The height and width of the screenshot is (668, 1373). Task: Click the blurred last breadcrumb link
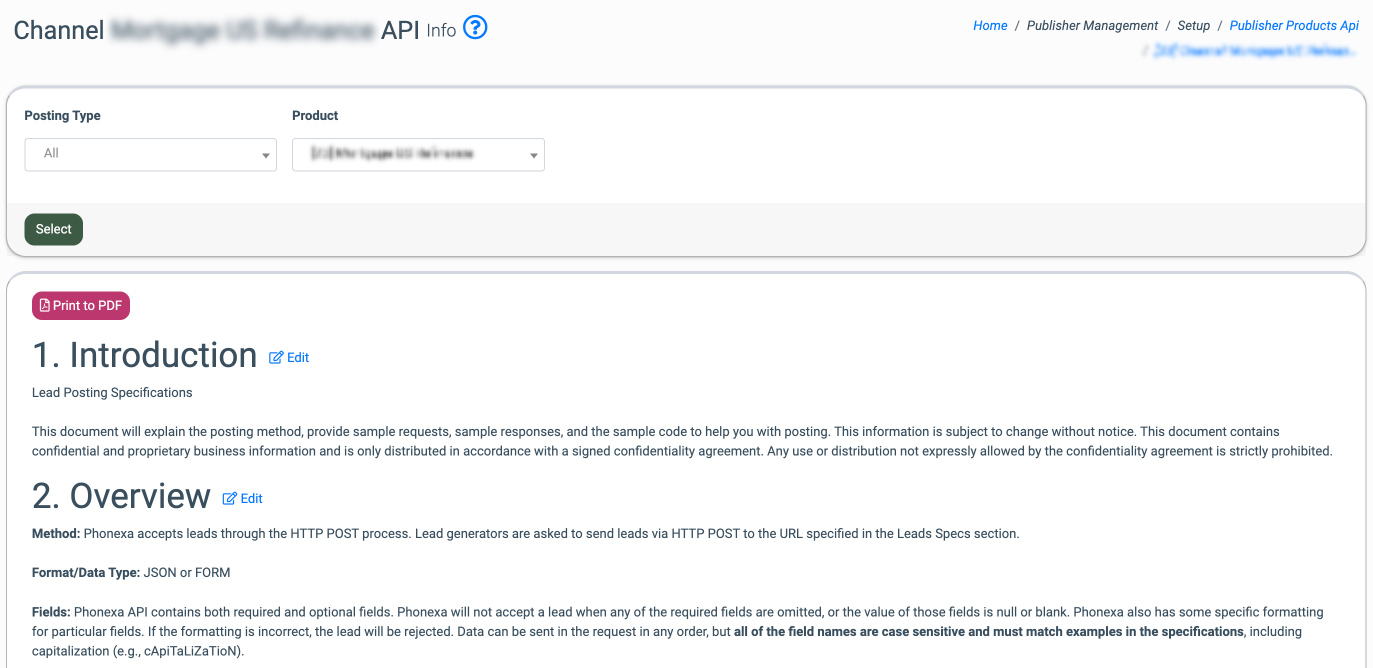[x=1255, y=50]
